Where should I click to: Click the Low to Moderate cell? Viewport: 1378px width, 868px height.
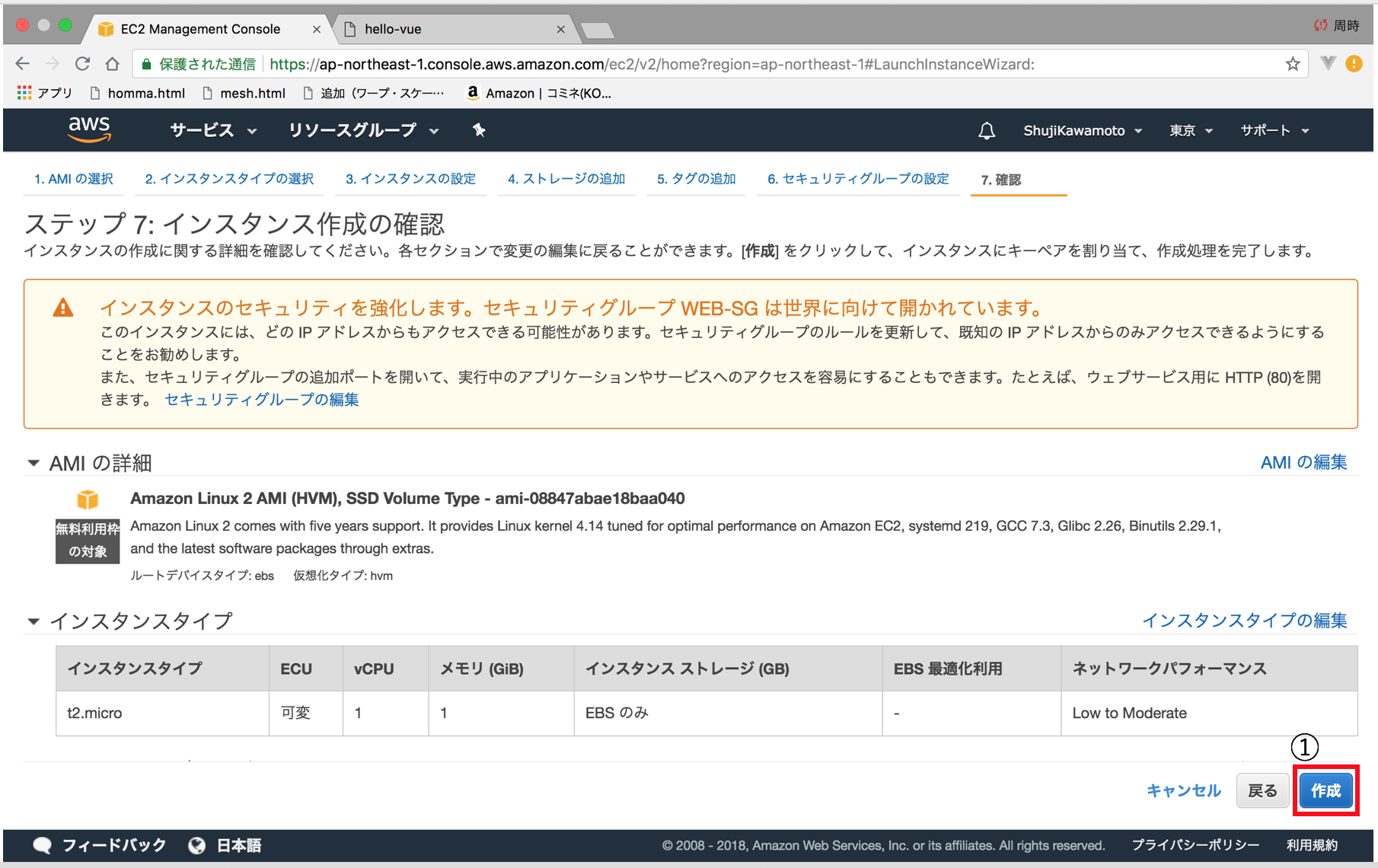point(1209,713)
